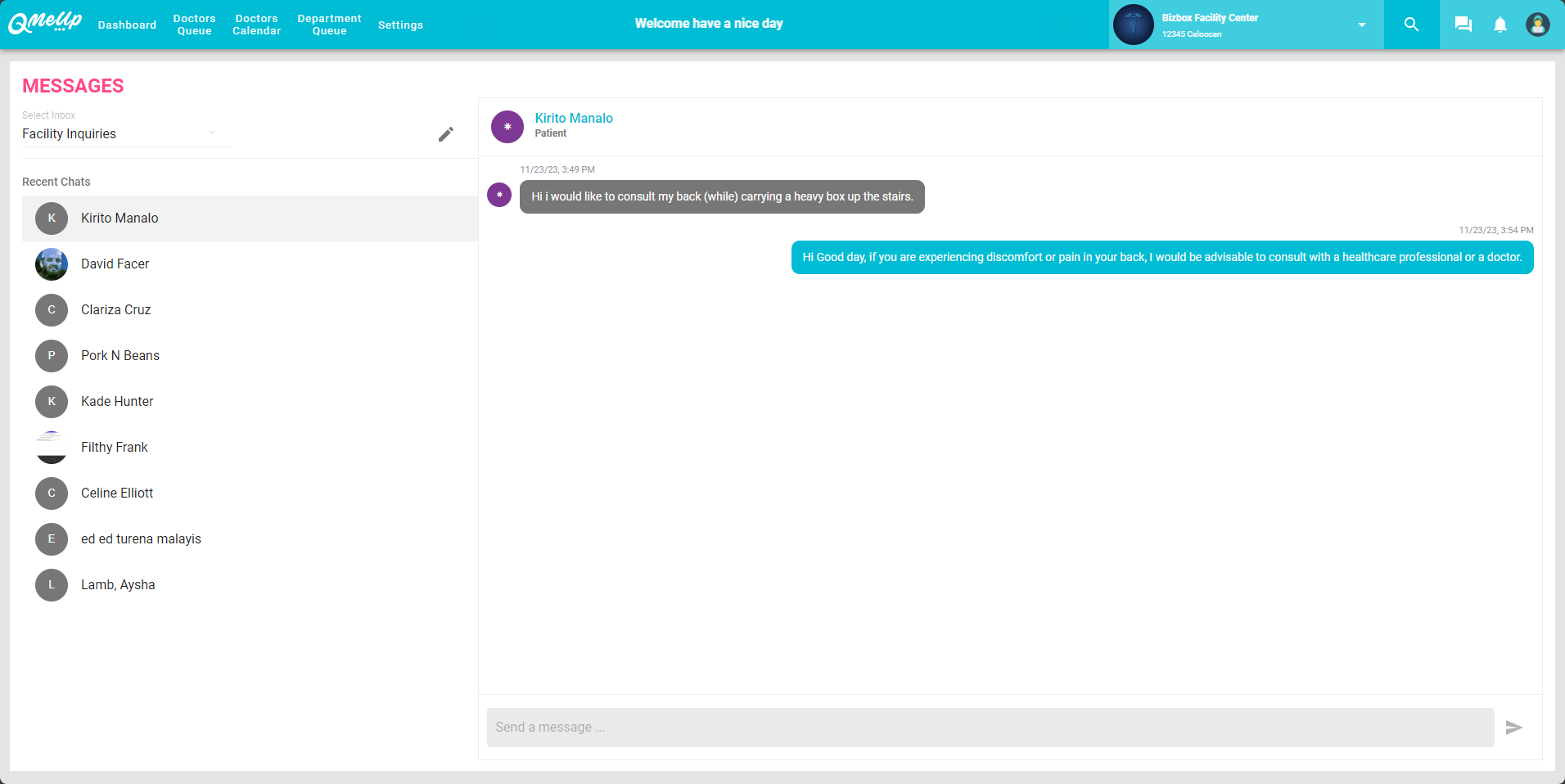Open the Settings menu
This screenshot has height=784, width=1565.
[400, 25]
